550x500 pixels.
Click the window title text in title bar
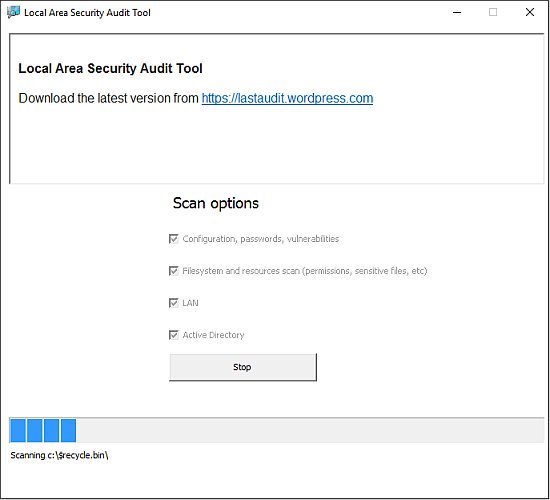tap(87, 13)
